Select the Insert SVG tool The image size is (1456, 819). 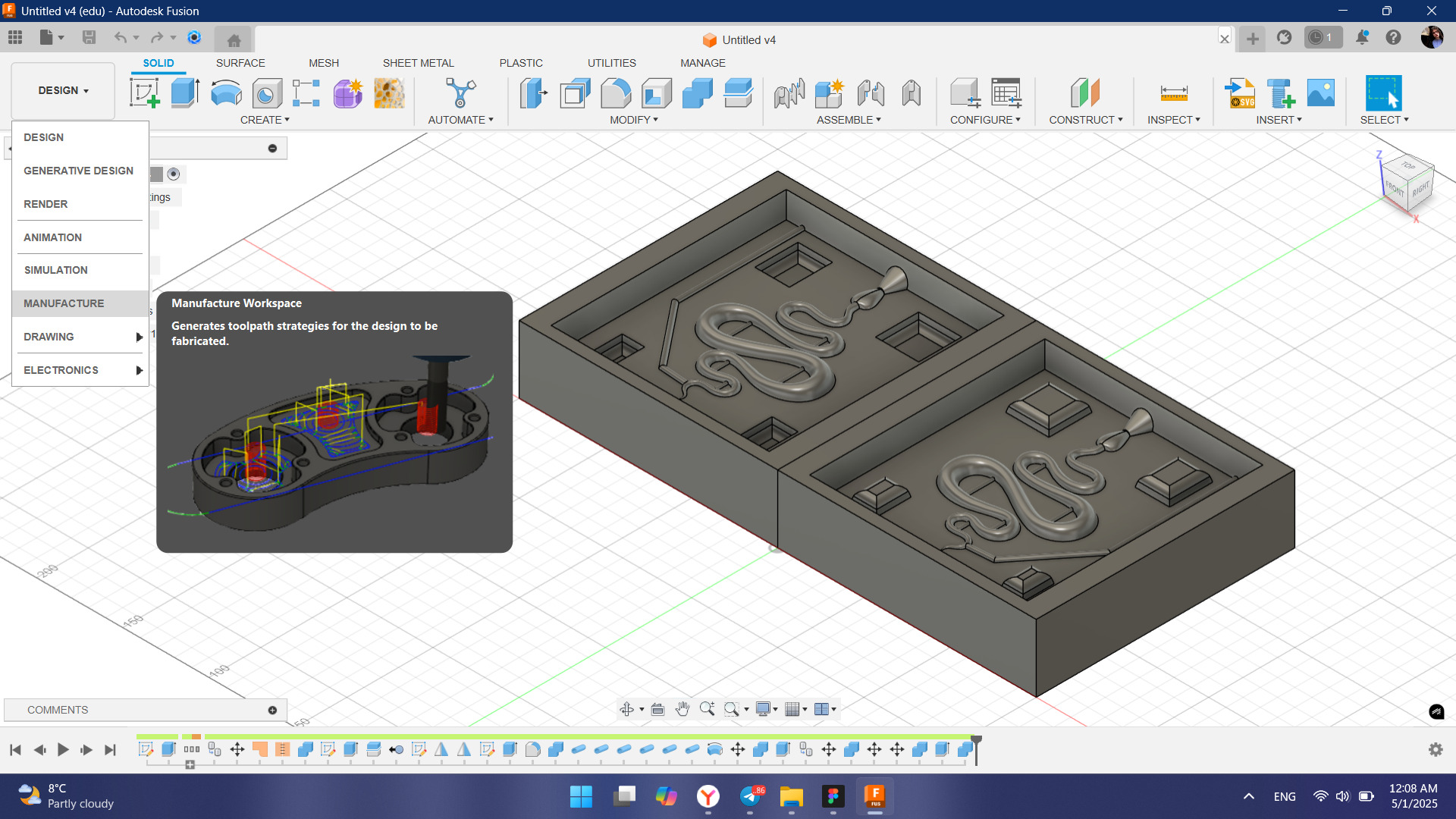click(1240, 93)
